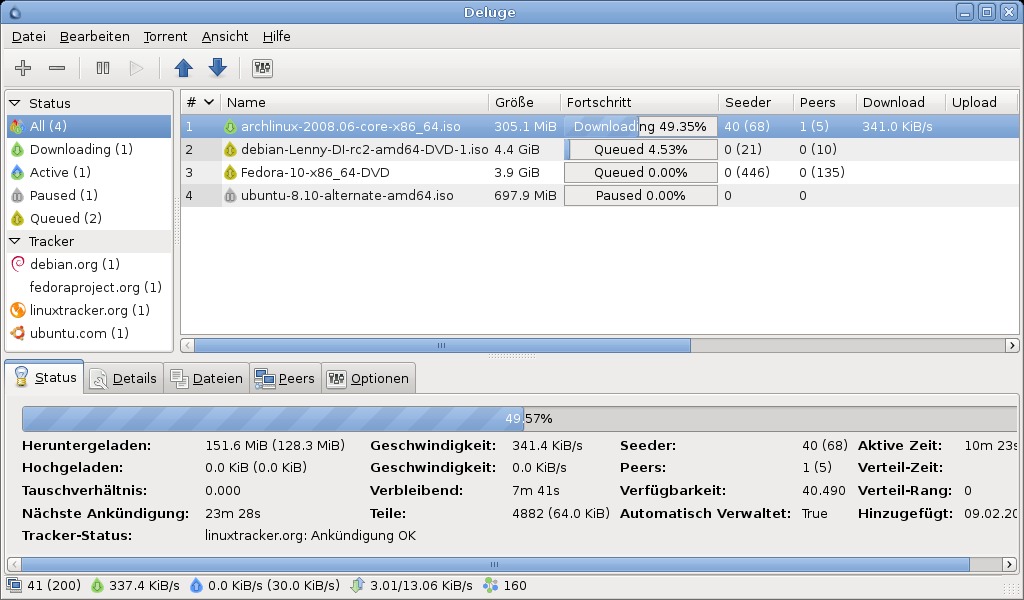Image resolution: width=1024 pixels, height=600 pixels.
Task: Click protocol traffic 3.01/13.06 KiB/s item
Action: [x=411, y=586]
